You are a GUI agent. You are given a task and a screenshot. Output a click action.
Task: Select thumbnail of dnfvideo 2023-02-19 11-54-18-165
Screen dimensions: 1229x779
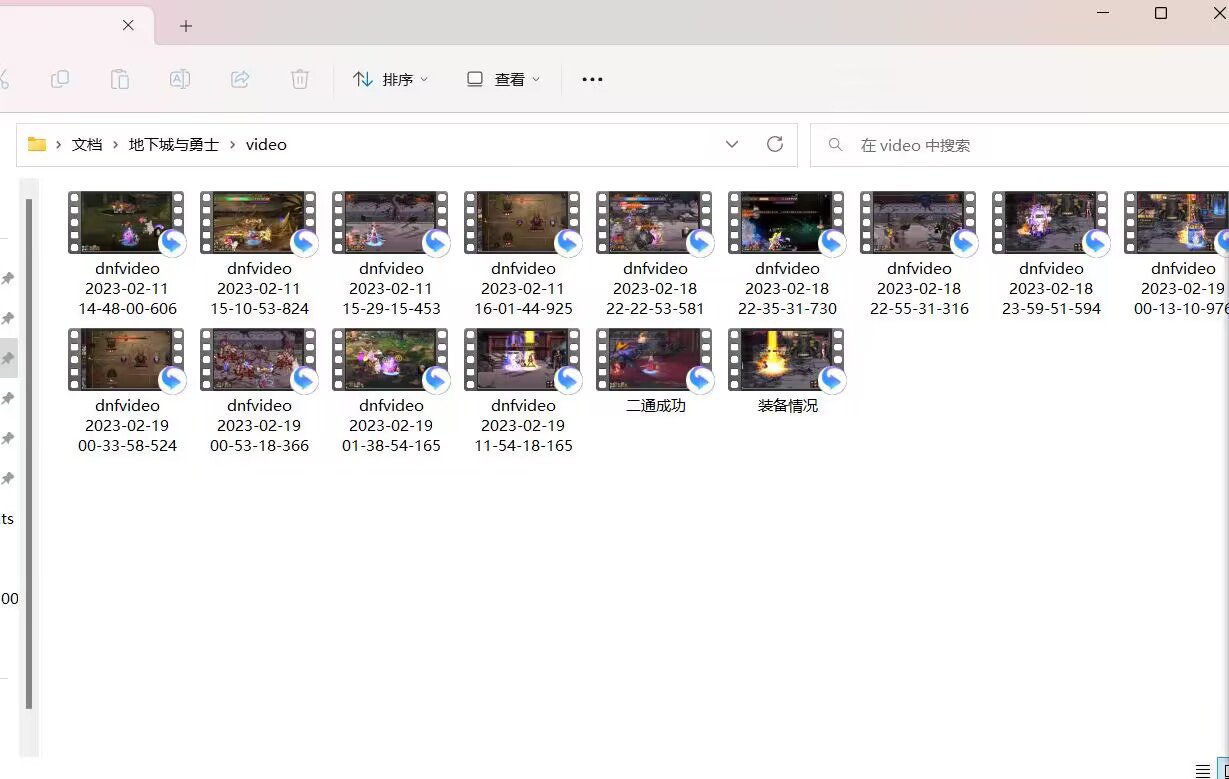pos(523,360)
